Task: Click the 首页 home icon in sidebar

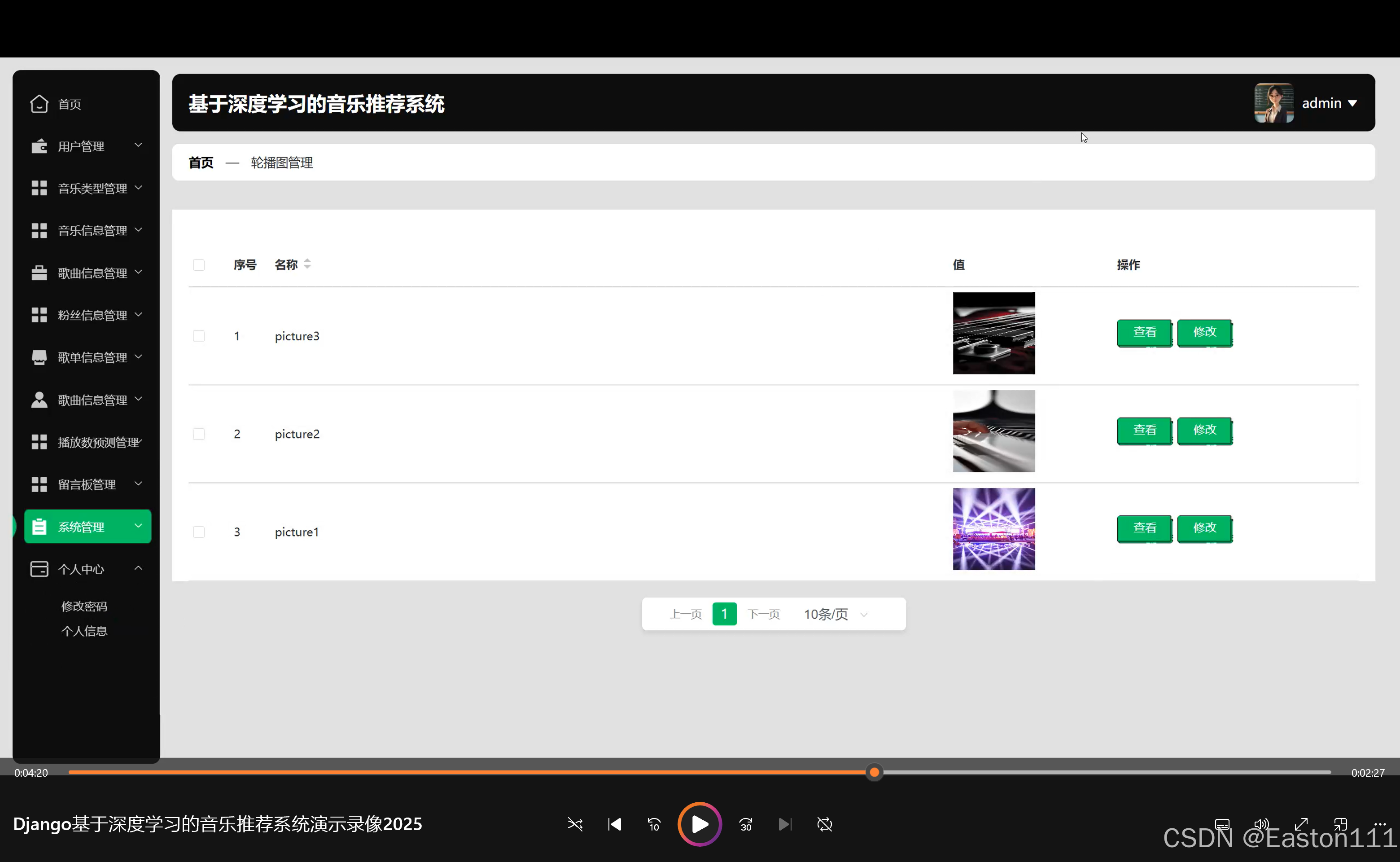Action: point(39,104)
